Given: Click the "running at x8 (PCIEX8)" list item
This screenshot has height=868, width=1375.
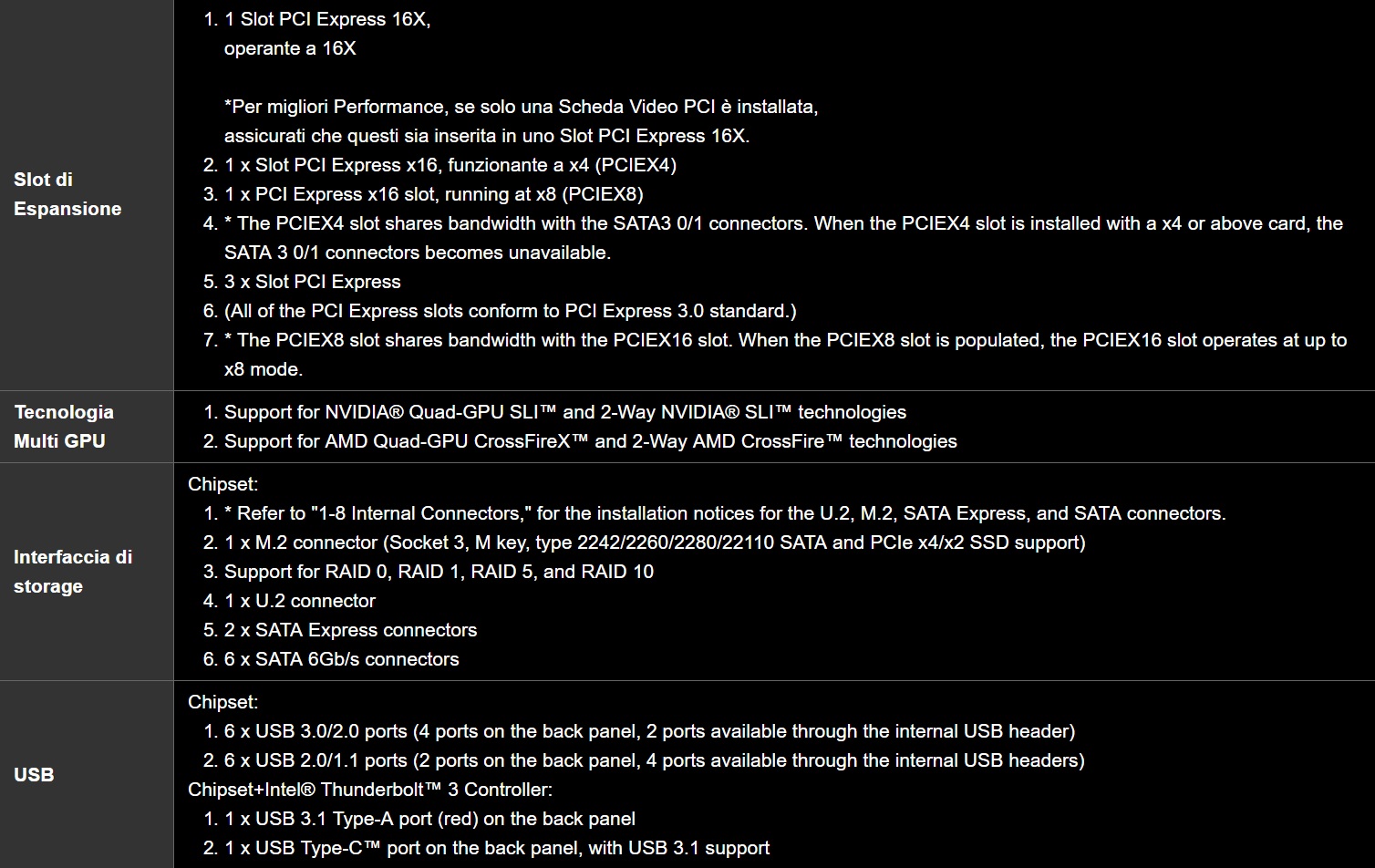Looking at the screenshot, I should pyautogui.click(x=433, y=194).
